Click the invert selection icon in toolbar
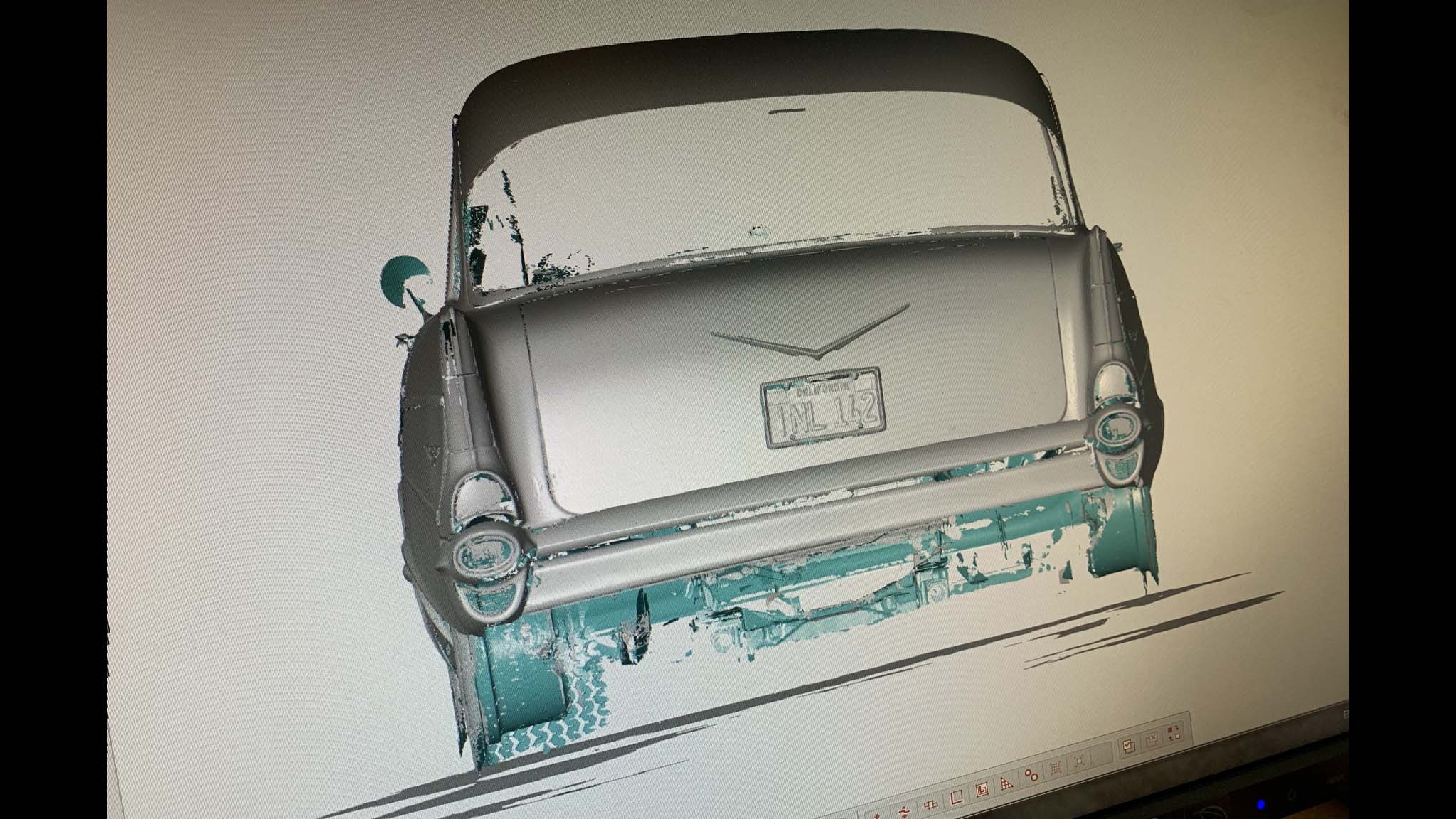Viewport: 1456px width, 819px height. 1174,733
